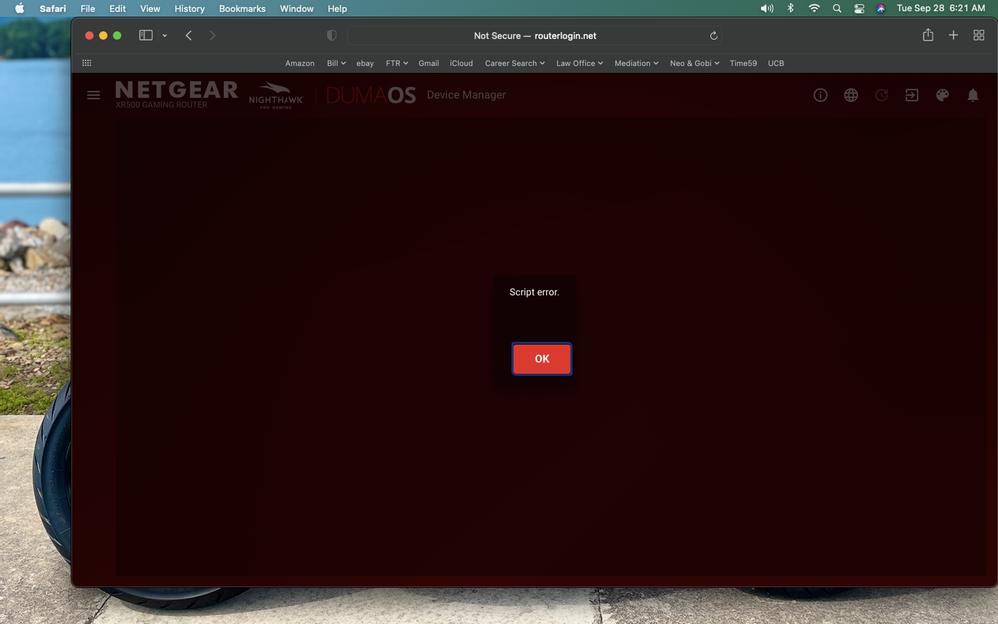The image size is (998, 624).
Task: Click OK to dismiss the Script error
Action: (541, 359)
